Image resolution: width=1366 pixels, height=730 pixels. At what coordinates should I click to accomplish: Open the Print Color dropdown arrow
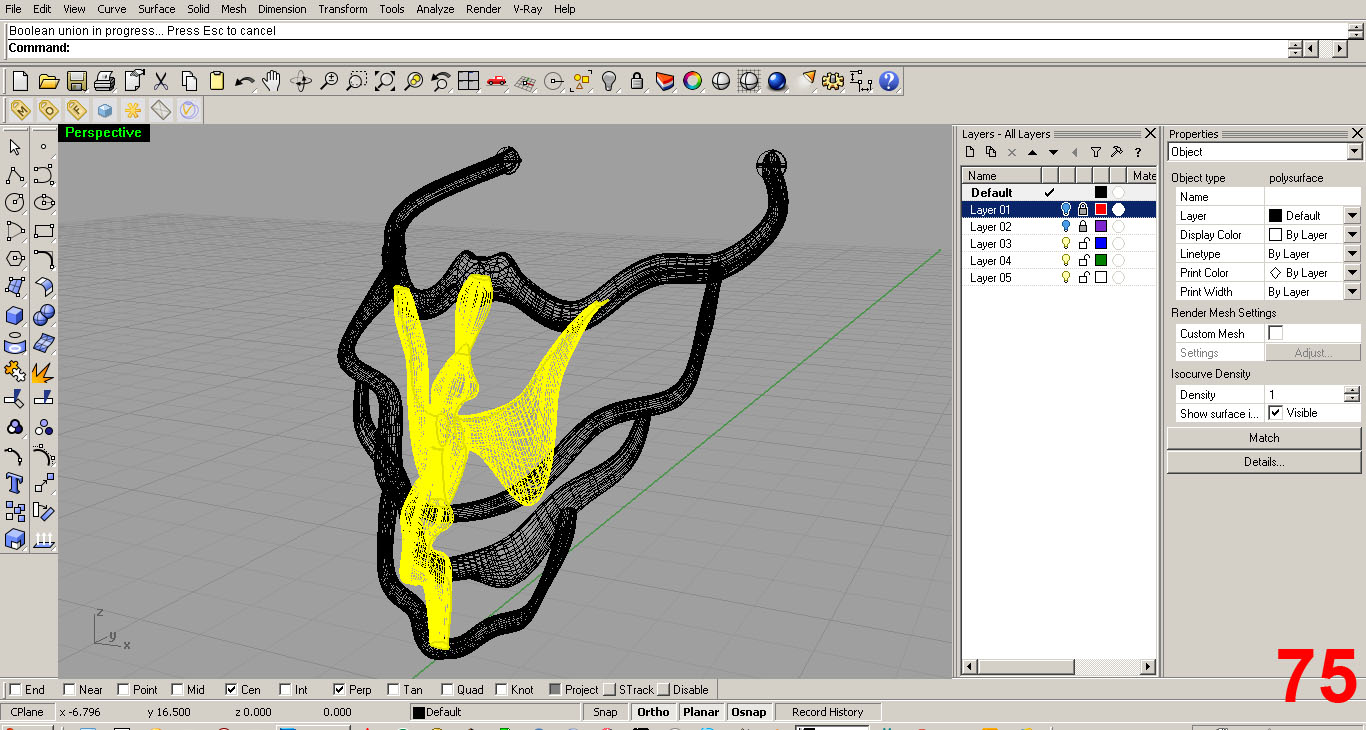click(x=1352, y=272)
